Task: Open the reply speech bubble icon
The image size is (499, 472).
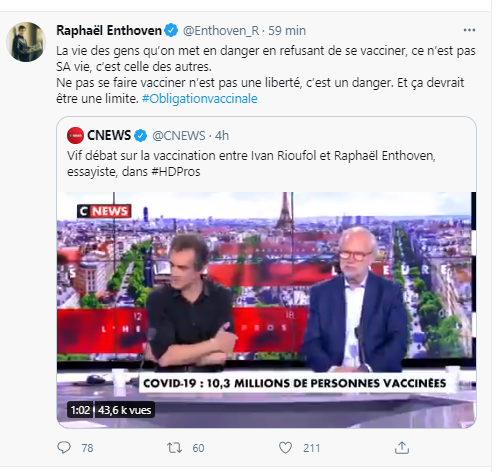Action: point(64,448)
